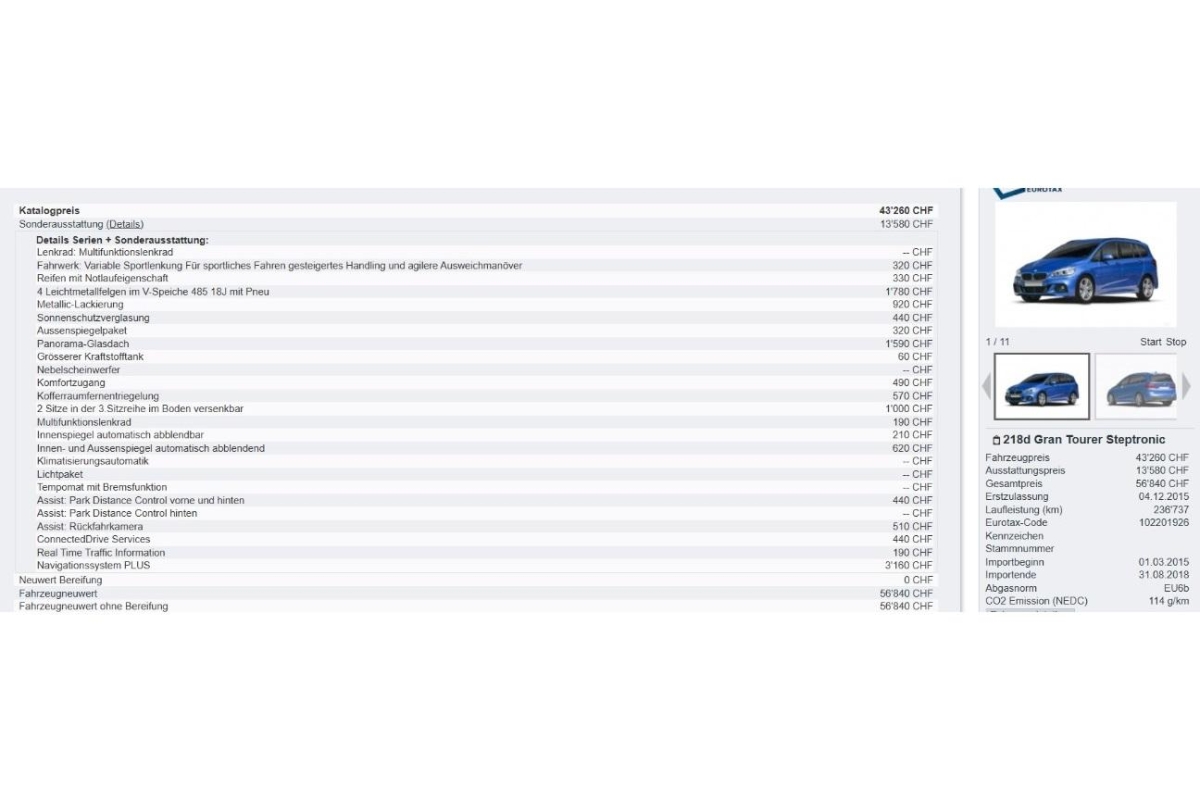Select 'Real Time Traffic Information' row
This screenshot has height=800, width=1200.
476,552
